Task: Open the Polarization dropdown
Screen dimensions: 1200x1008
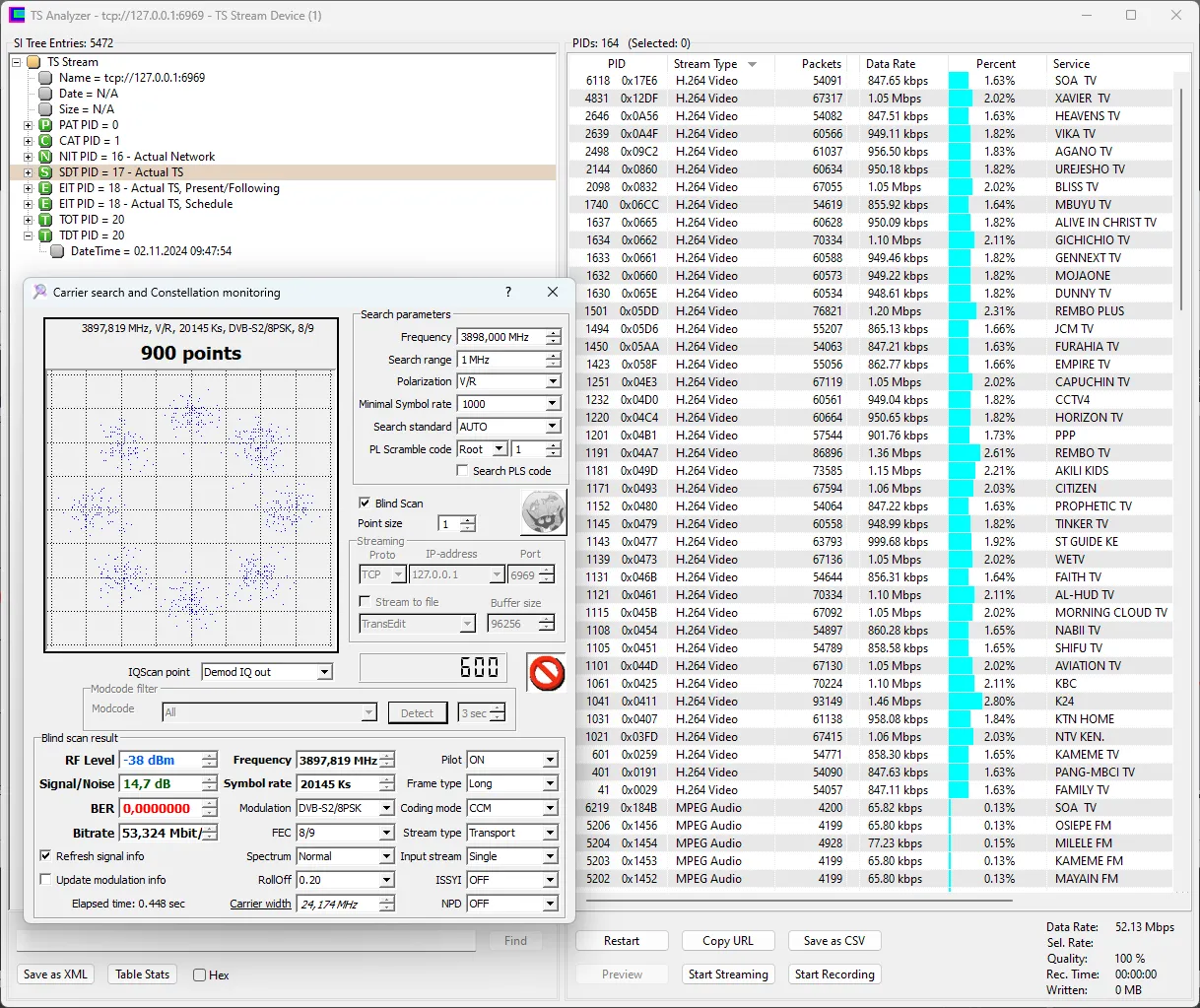Action: tap(553, 381)
